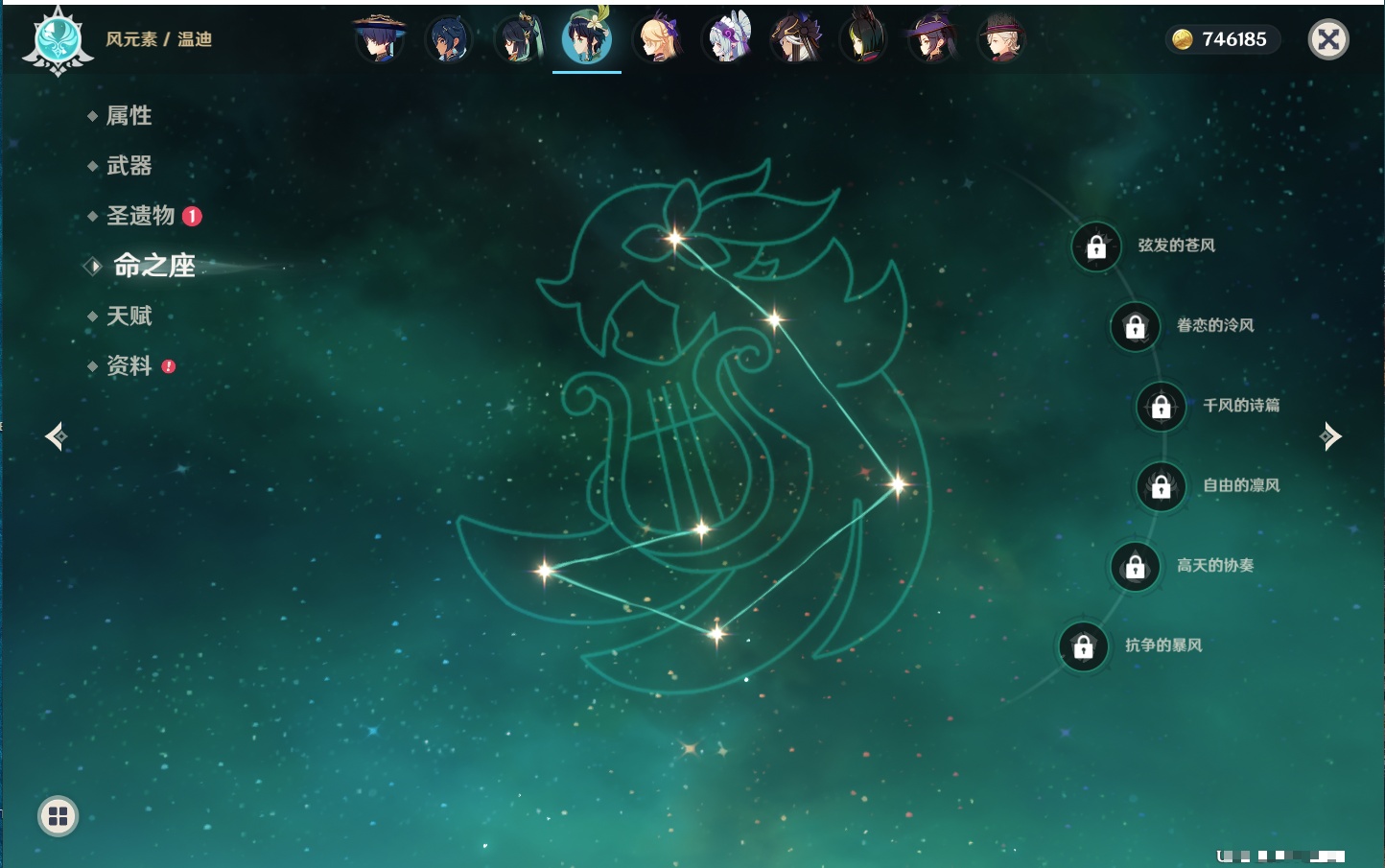Click the Mora coin icon
This screenshot has width=1385, height=868.
pos(1183,39)
